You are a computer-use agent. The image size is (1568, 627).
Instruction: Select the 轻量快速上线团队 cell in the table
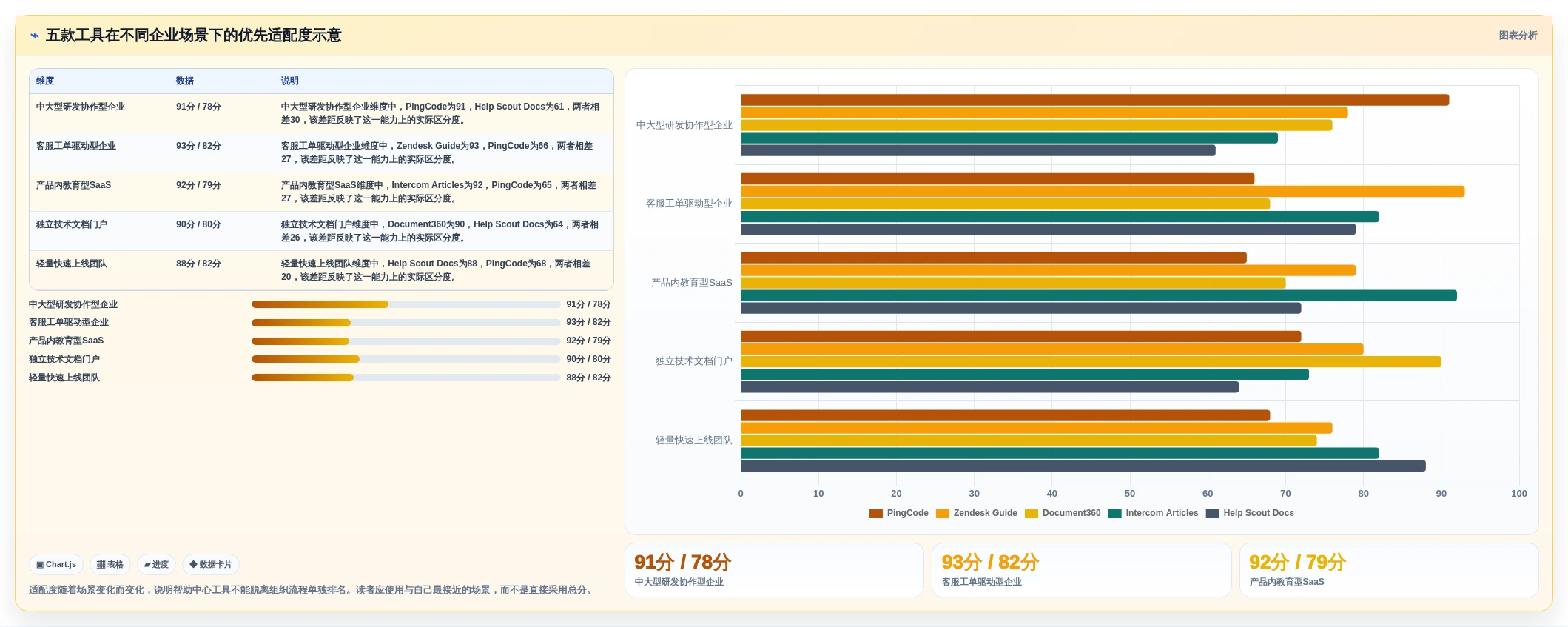pyautogui.click(x=72, y=264)
